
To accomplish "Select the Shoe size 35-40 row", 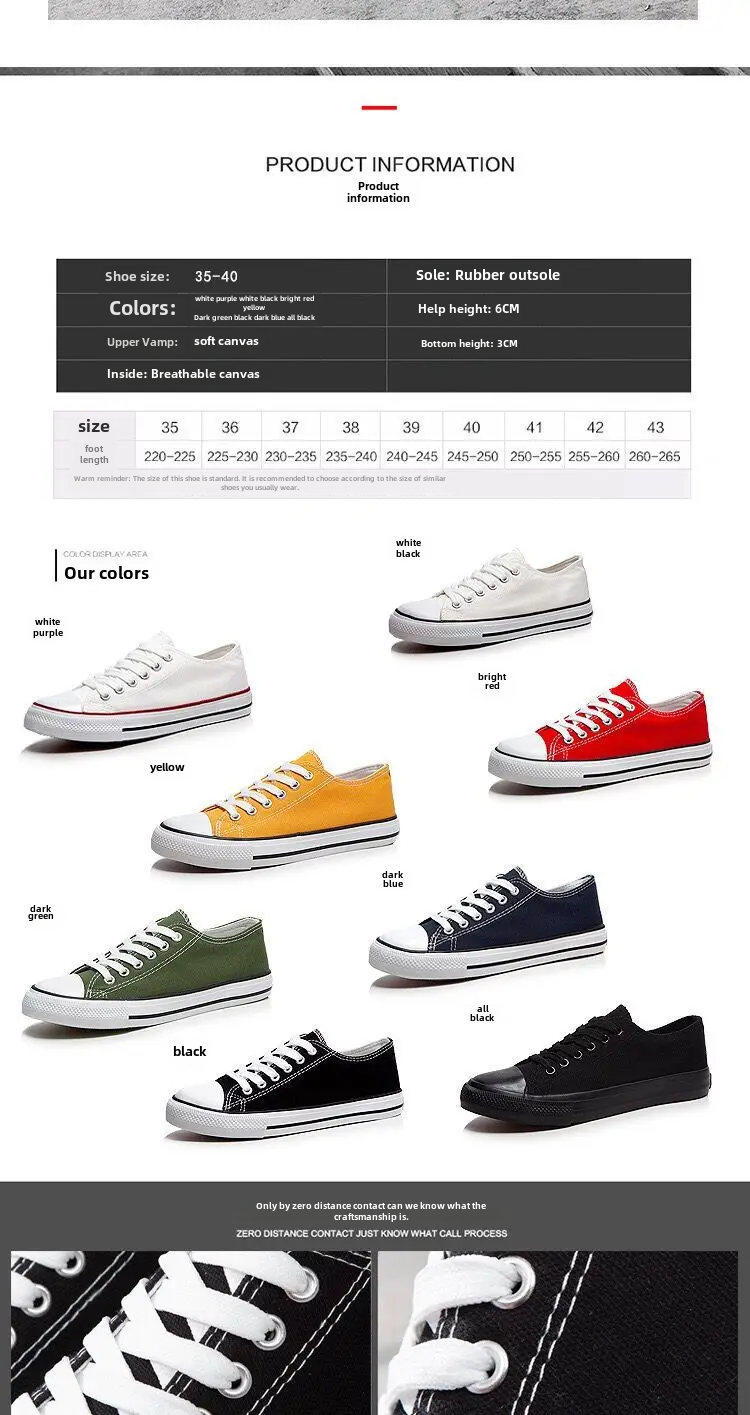I will click(x=221, y=276).
